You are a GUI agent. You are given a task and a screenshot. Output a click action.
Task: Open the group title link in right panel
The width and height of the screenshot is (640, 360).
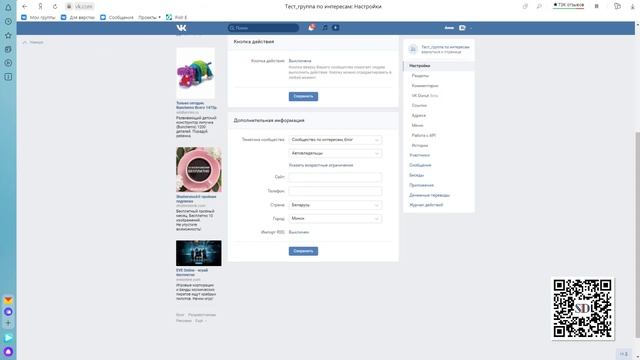[445, 47]
